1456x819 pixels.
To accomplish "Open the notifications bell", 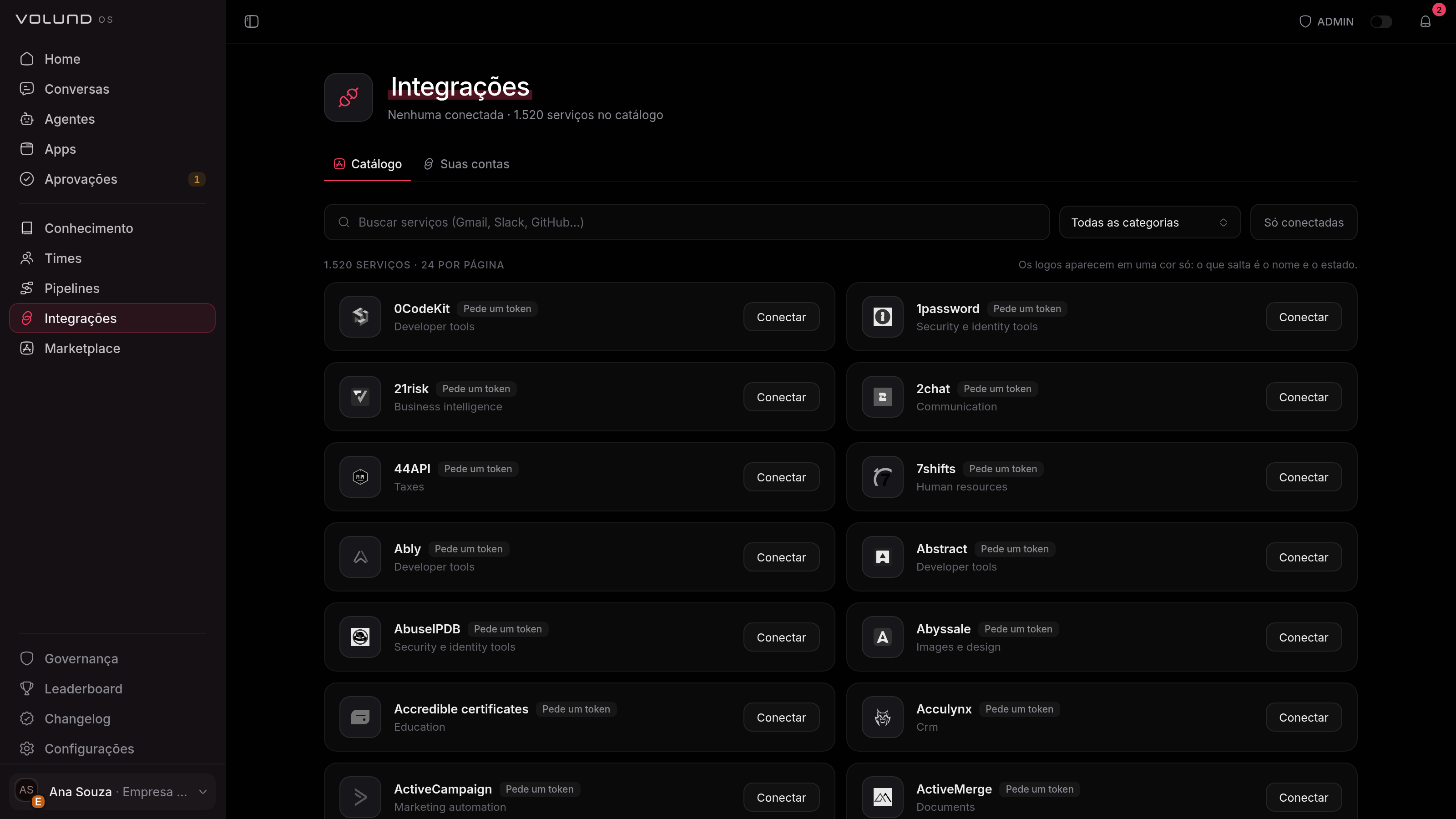I will tap(1425, 21).
